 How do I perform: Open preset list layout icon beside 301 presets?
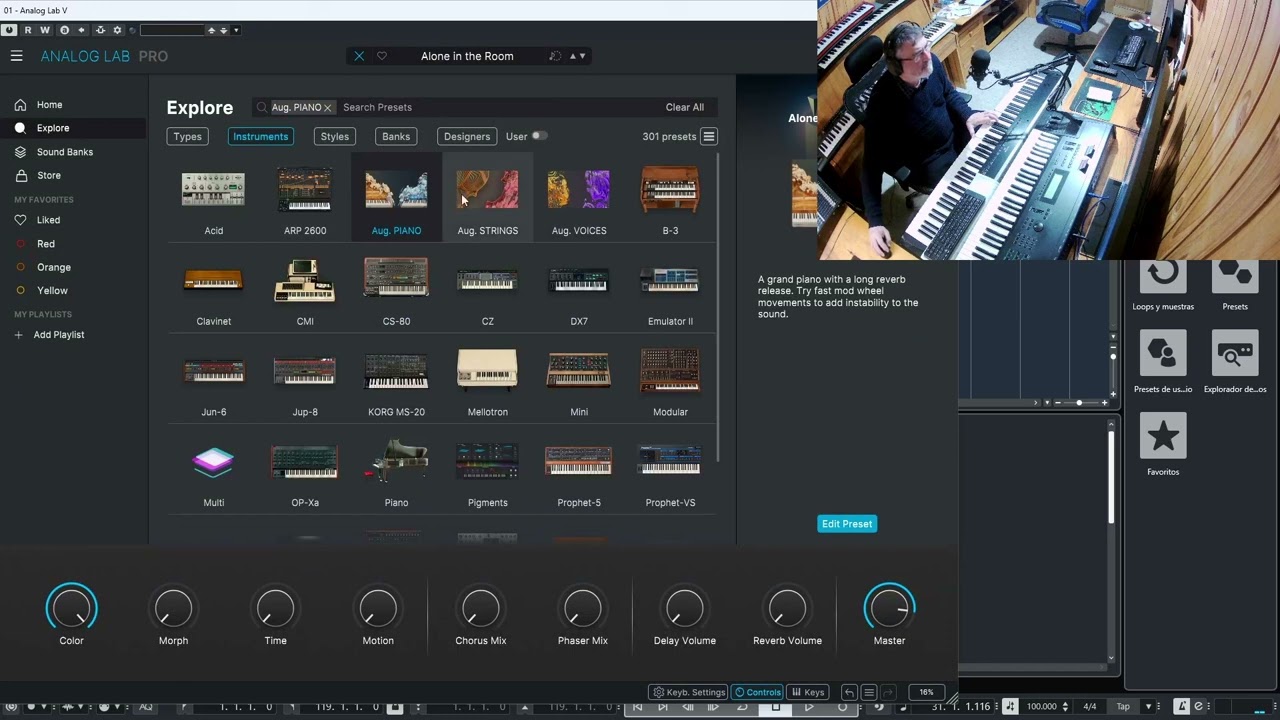click(709, 136)
